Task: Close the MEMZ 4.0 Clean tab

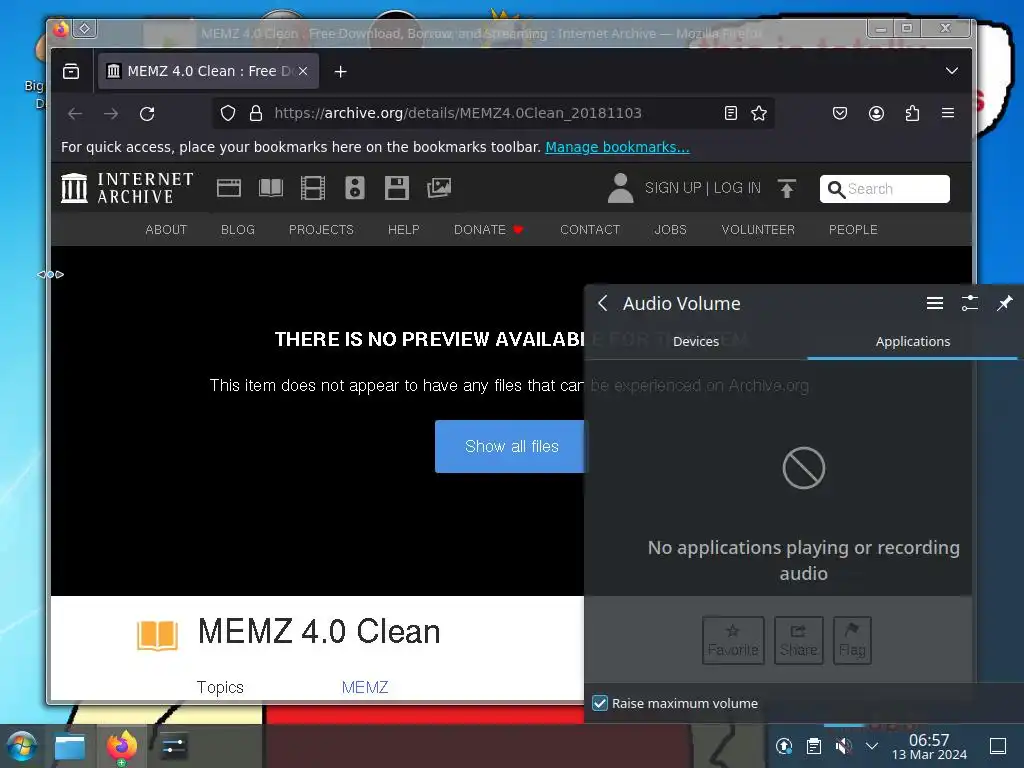Action: (303, 71)
